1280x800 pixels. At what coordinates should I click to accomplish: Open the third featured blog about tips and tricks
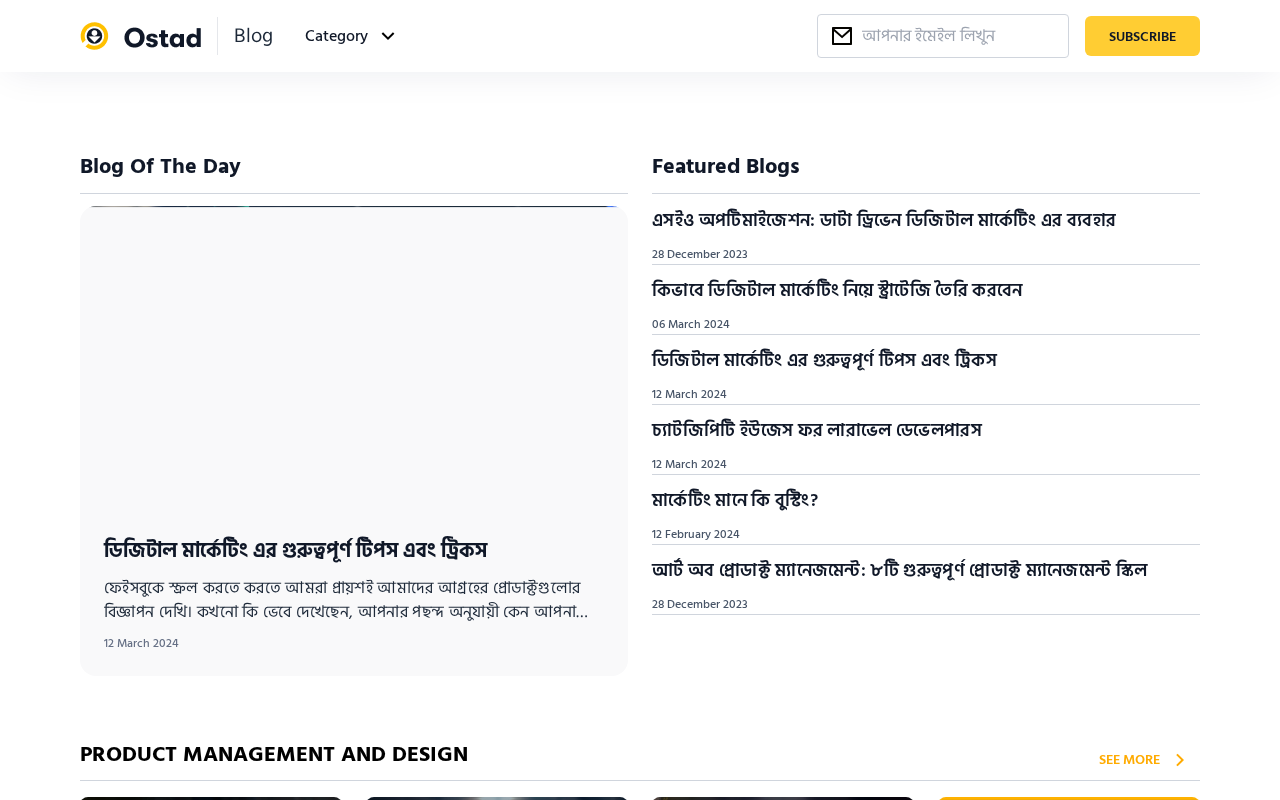tap(824, 360)
